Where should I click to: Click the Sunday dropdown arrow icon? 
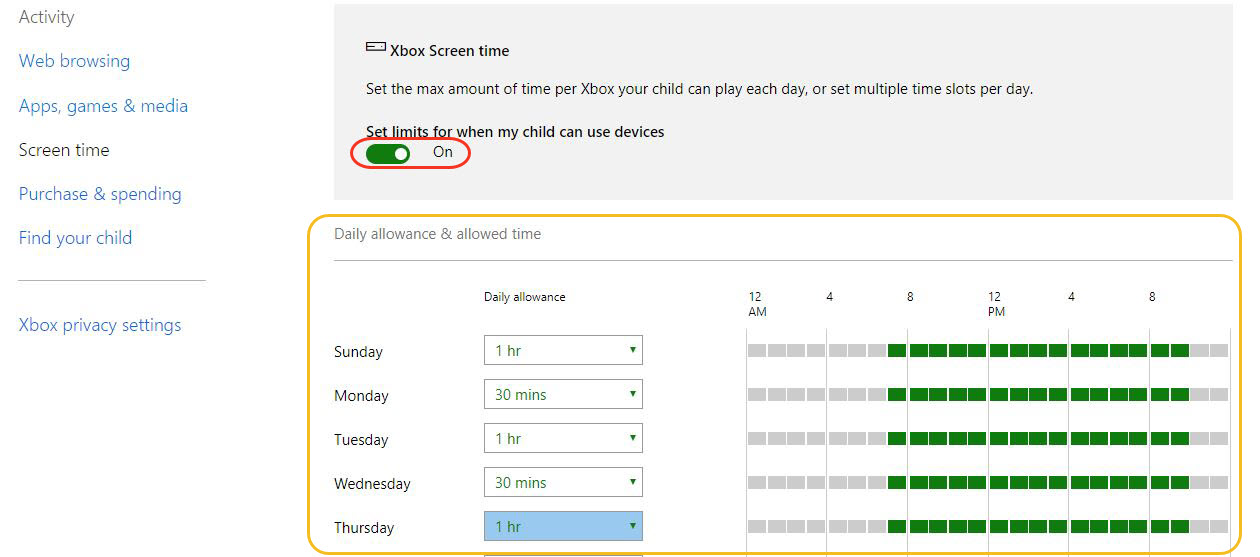pyautogui.click(x=632, y=350)
